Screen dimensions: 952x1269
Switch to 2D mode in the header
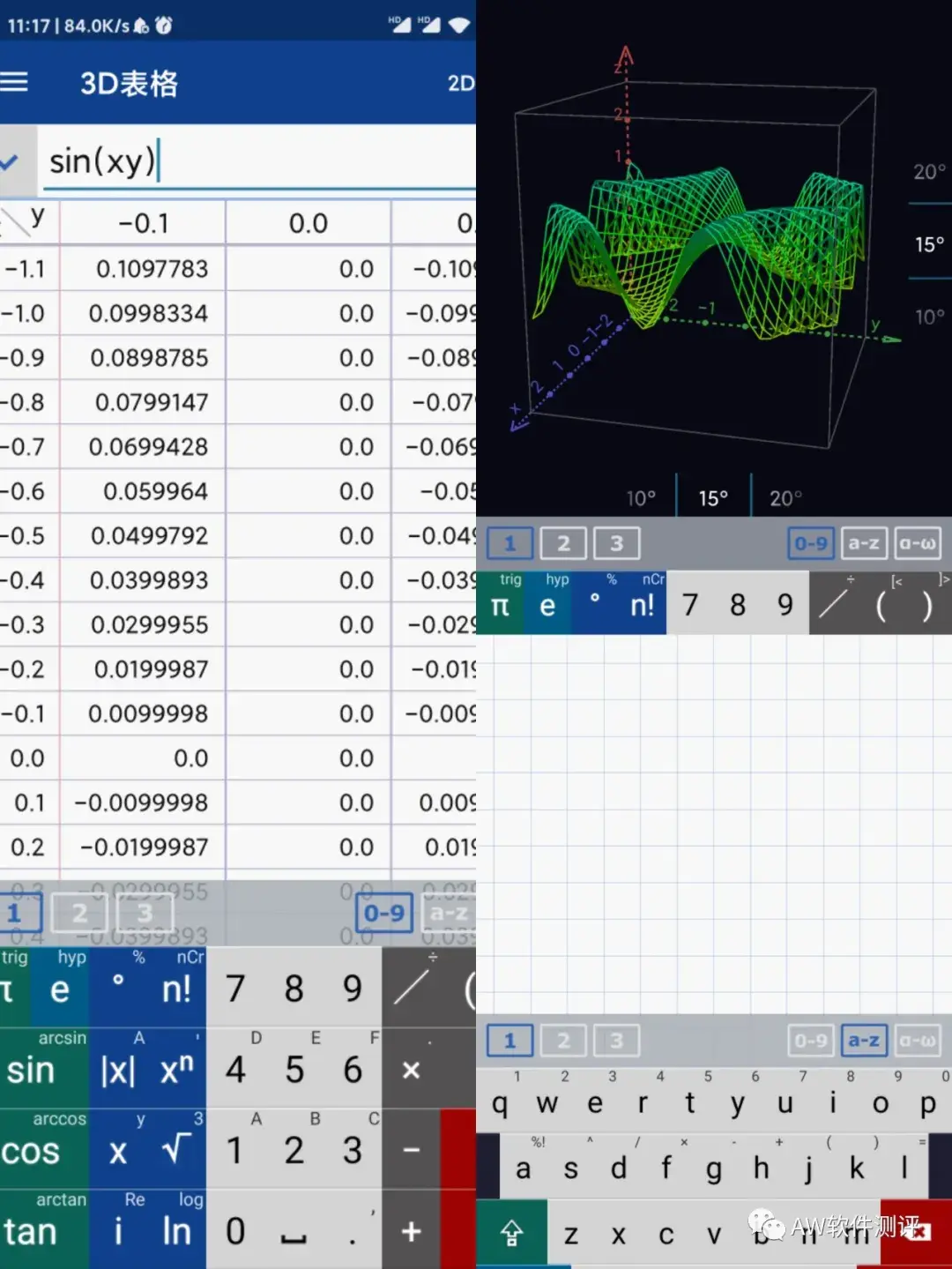[461, 84]
